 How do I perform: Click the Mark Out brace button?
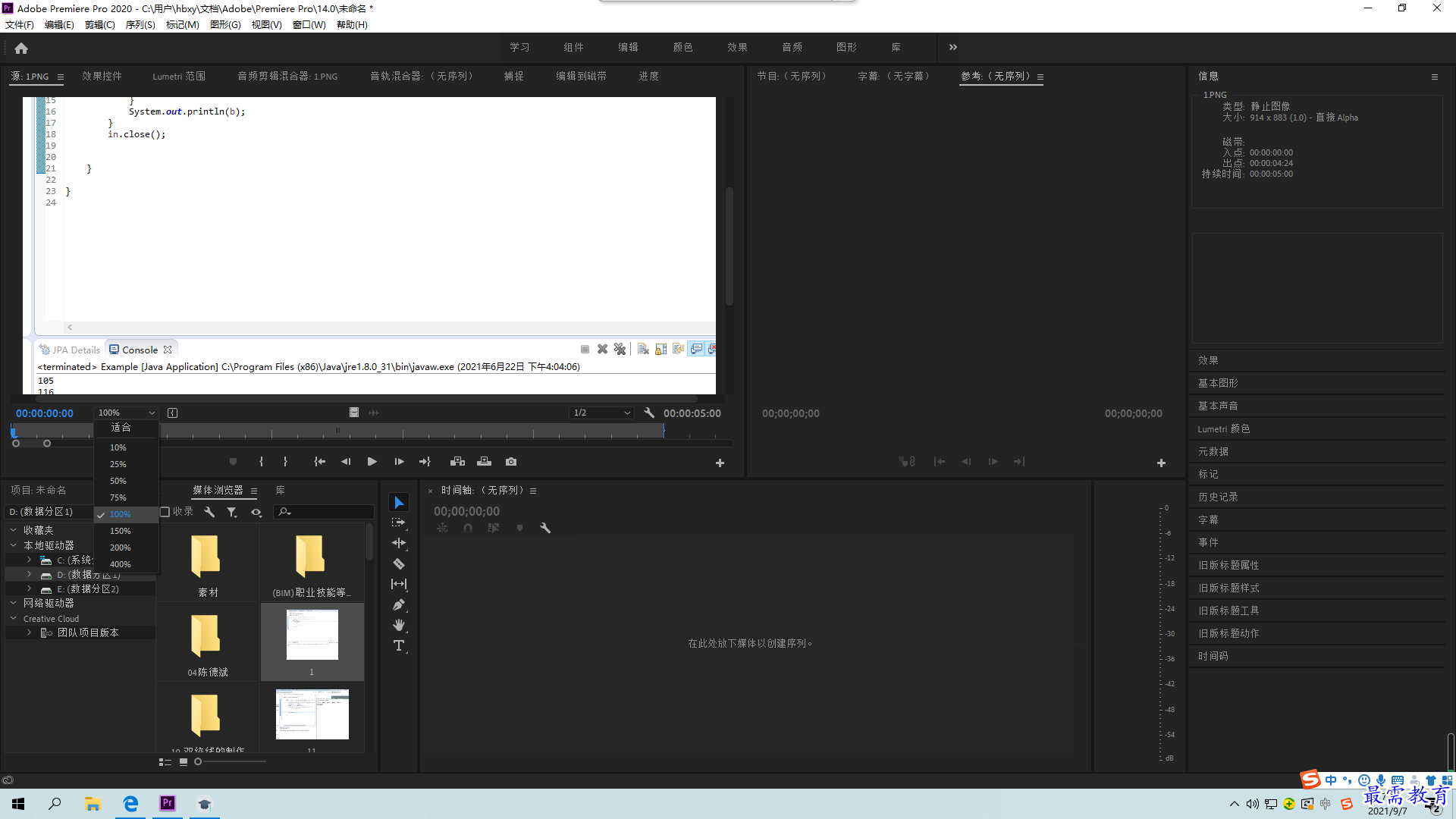tap(285, 462)
